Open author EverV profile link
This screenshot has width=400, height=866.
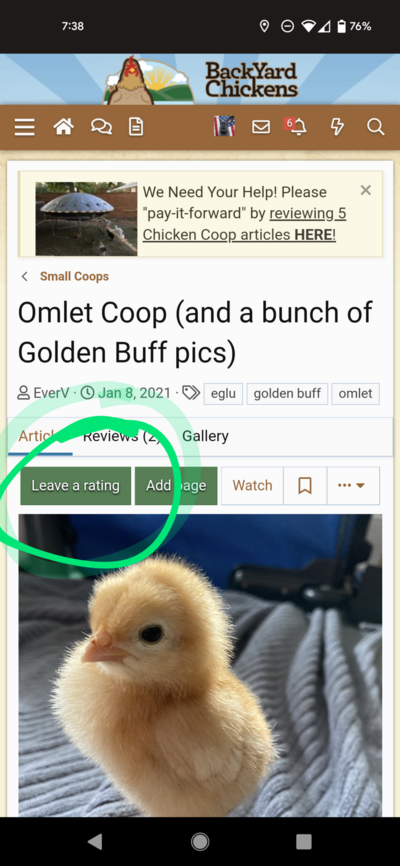point(51,393)
